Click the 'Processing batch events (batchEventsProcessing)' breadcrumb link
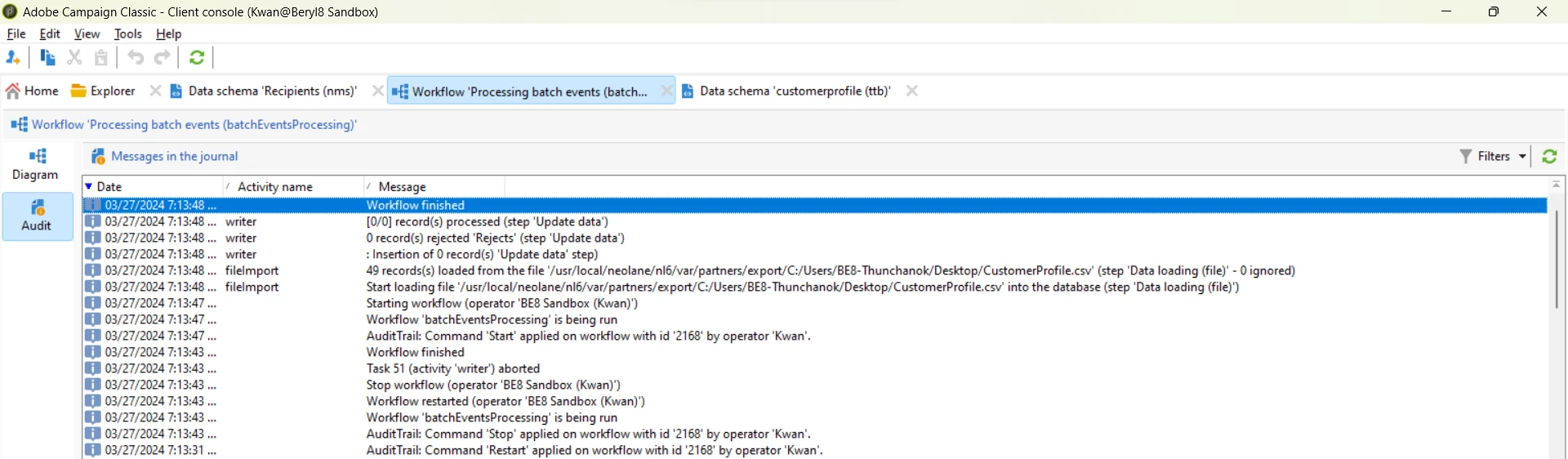 coord(194,125)
